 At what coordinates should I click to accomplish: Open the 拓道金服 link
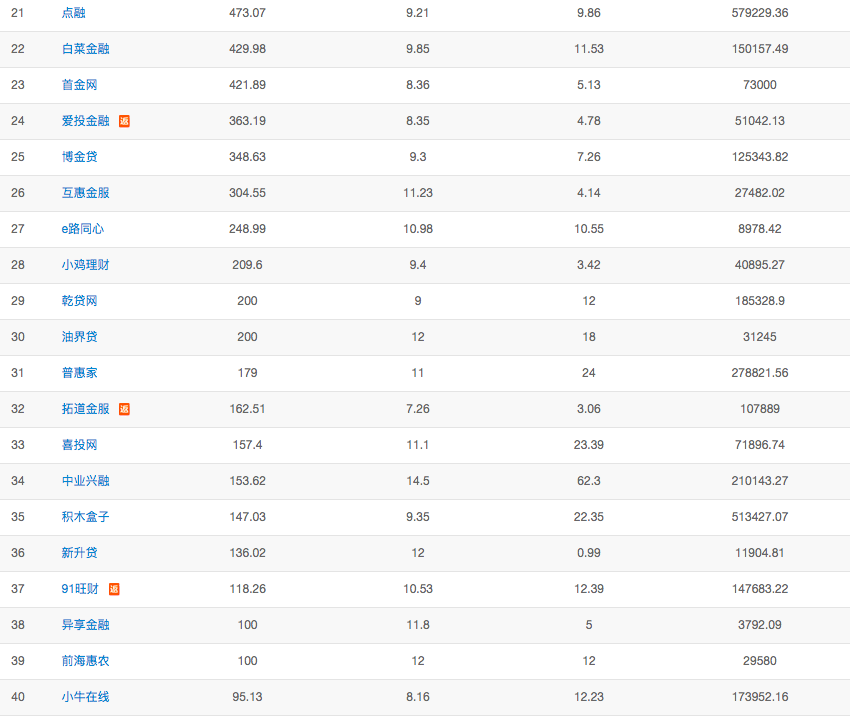[x=86, y=409]
